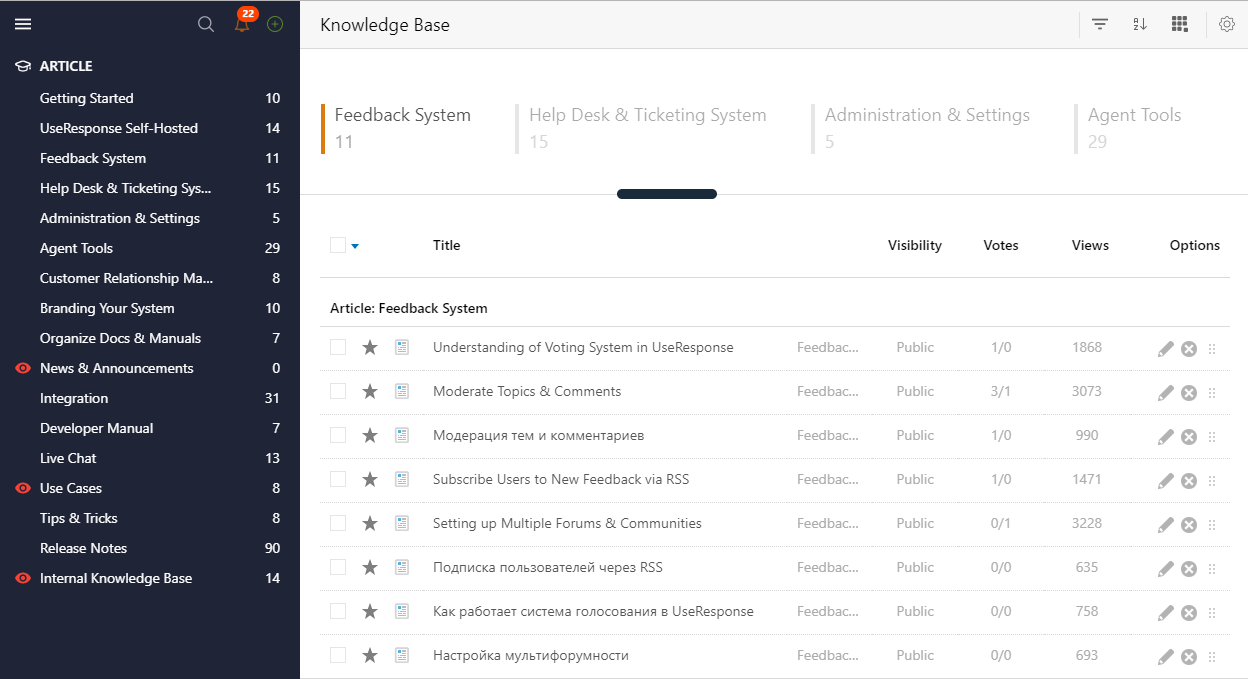The image size is (1248, 679).
Task: Edit Subscribe Users to New Feedback article
Action: click(1165, 480)
